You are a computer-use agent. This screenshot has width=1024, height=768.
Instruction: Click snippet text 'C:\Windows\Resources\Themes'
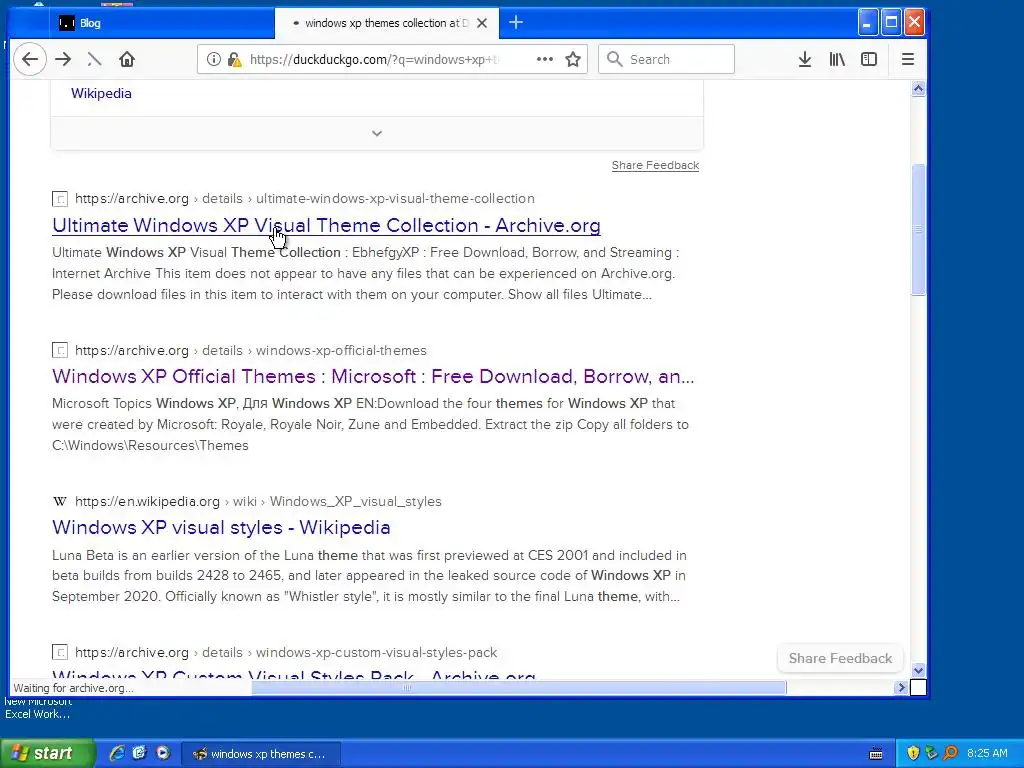pyautogui.click(x=150, y=445)
